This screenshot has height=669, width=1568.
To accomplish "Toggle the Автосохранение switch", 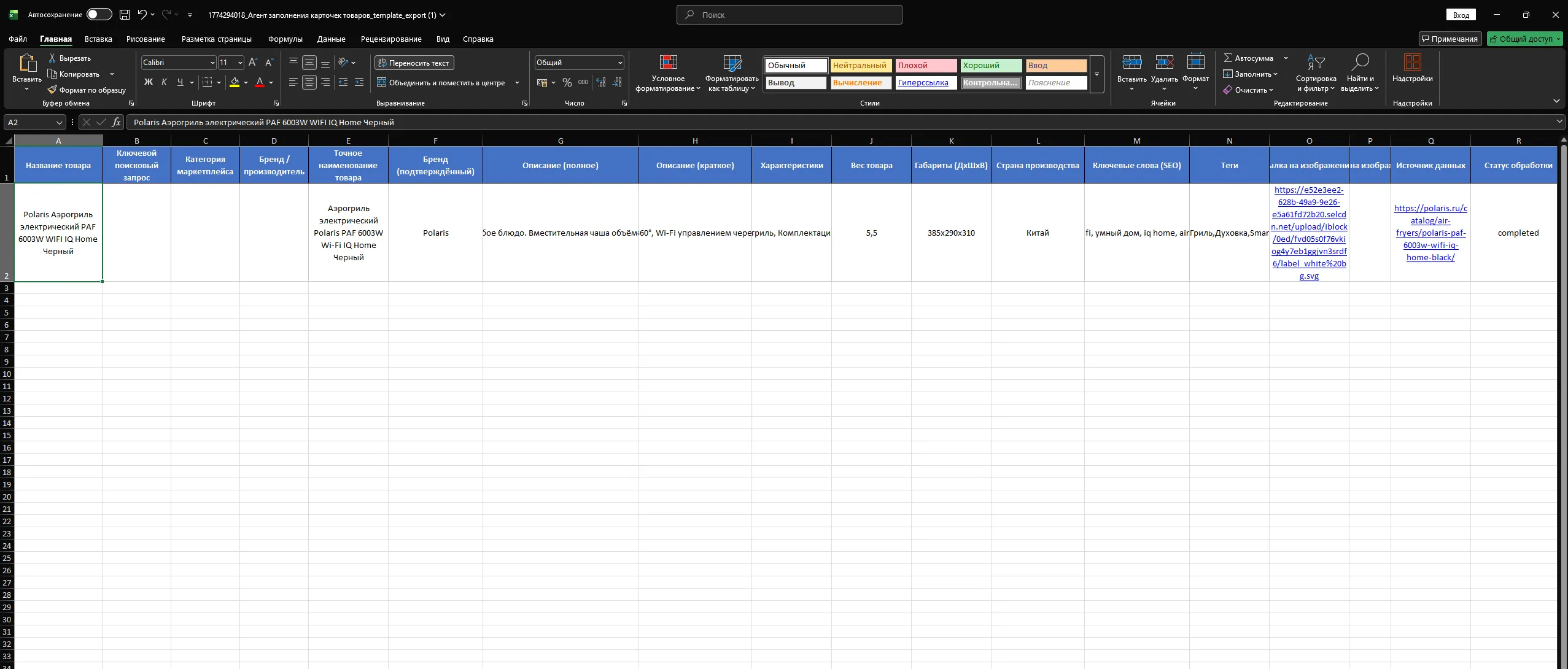I will coord(99,15).
